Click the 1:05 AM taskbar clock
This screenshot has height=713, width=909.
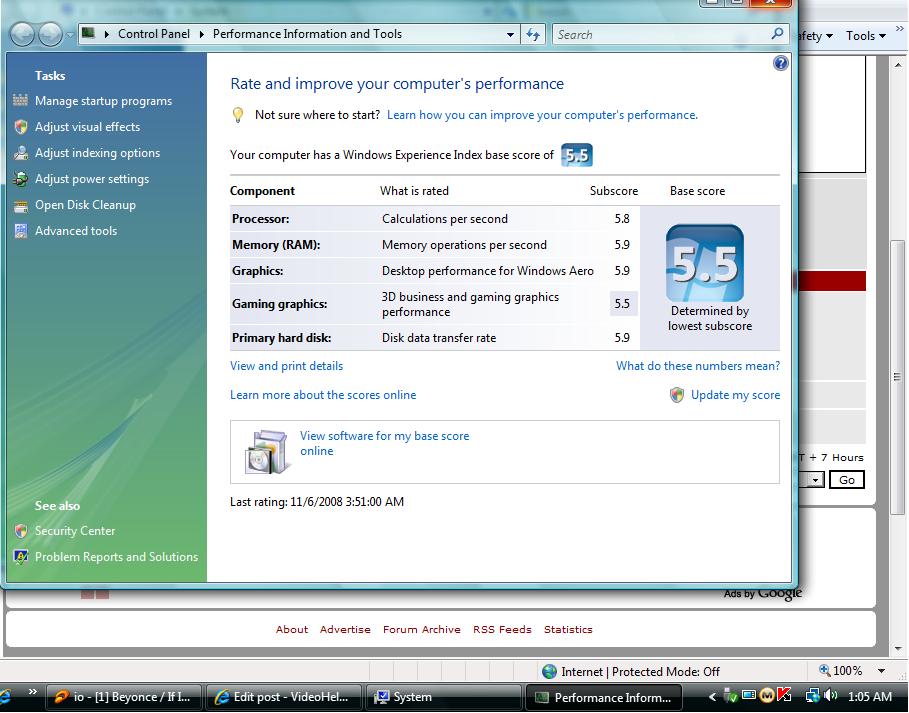(x=870, y=696)
